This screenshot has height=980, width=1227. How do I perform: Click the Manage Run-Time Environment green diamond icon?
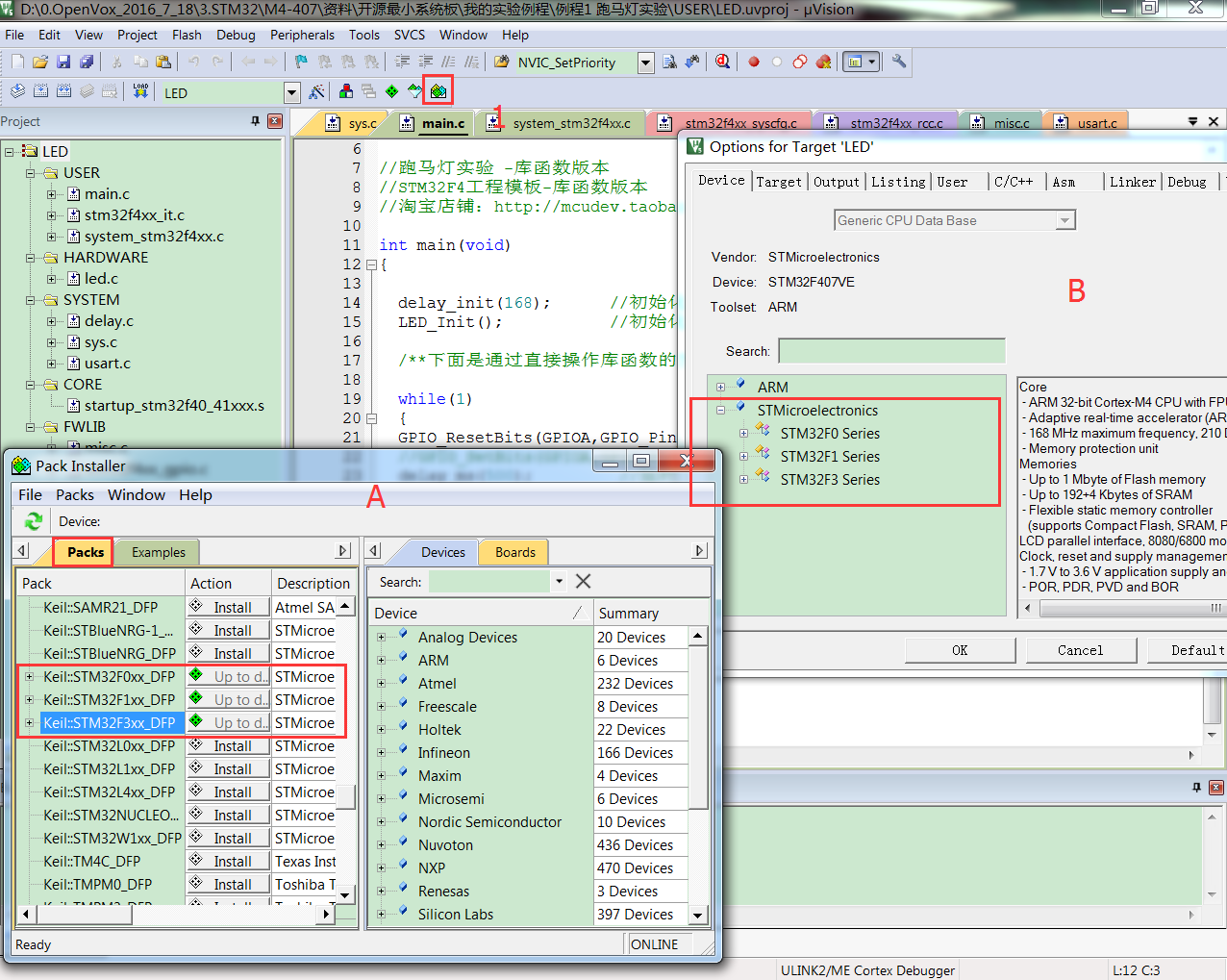pyautogui.click(x=392, y=91)
